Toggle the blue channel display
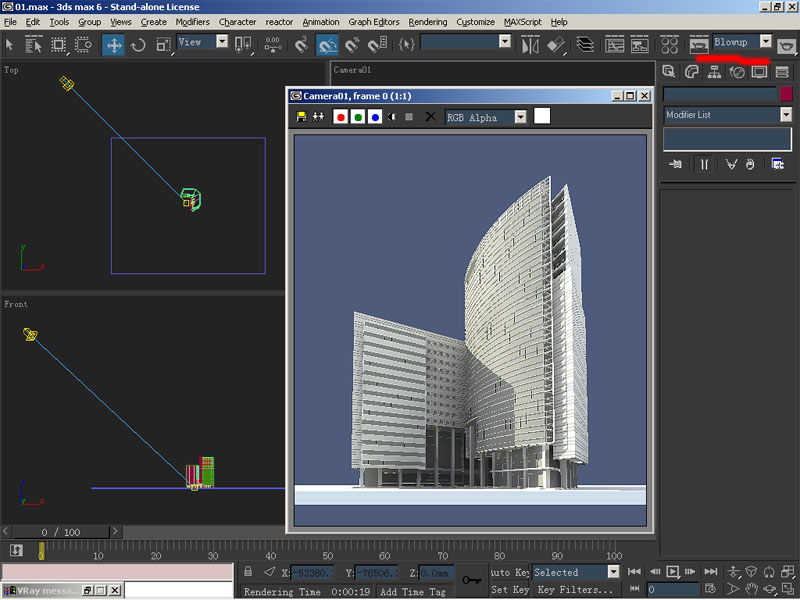 tap(374, 117)
